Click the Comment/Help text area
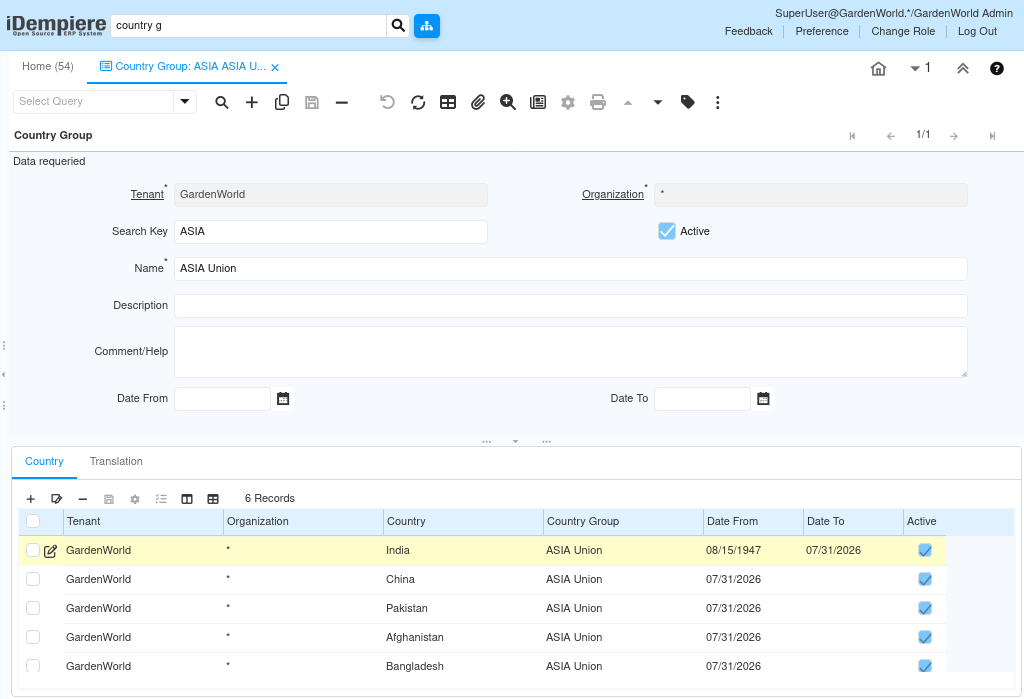The image size is (1024, 699). pos(570,352)
